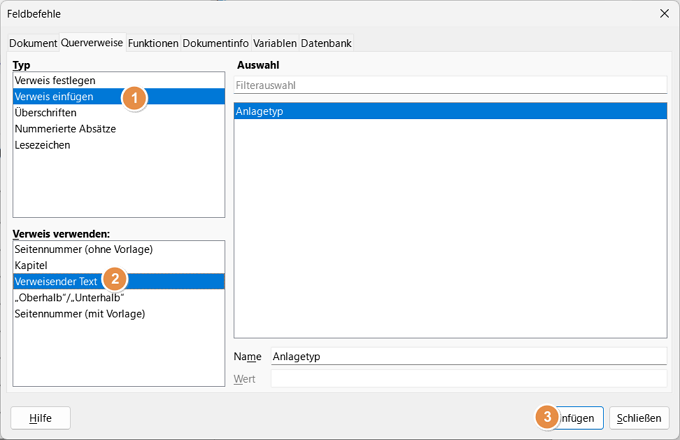Select 'Verweis festlegen' in Typ list

(58, 79)
